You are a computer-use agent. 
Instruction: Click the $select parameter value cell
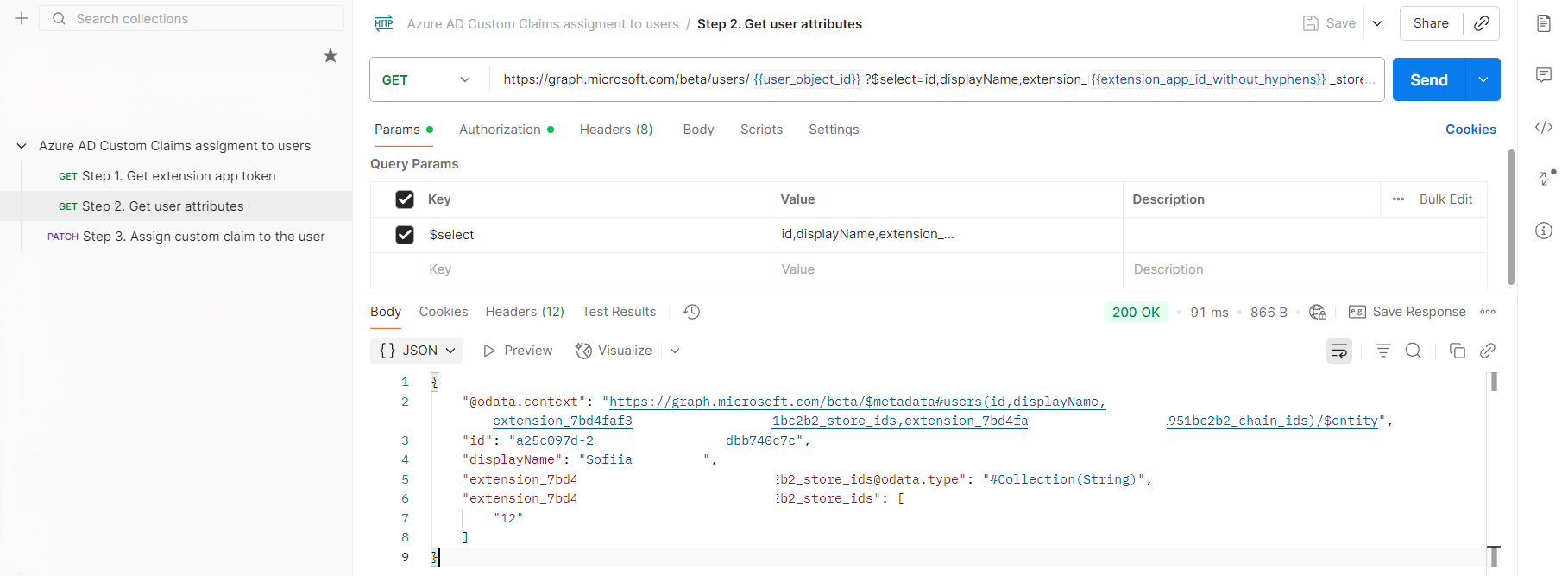(x=947, y=234)
